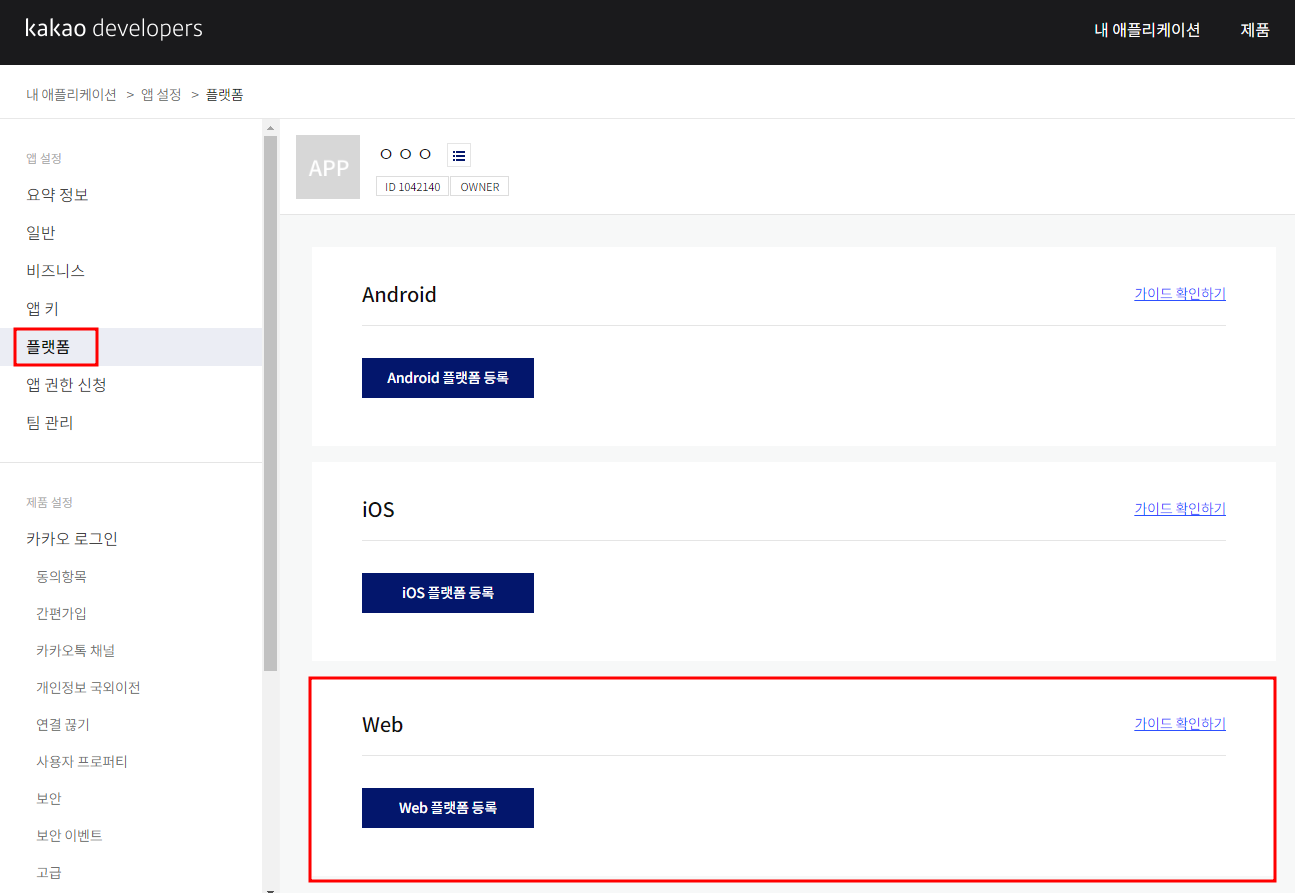This screenshot has height=893, width=1295.
Task: Click Web 플랫폼 등록 button
Action: [x=448, y=808]
